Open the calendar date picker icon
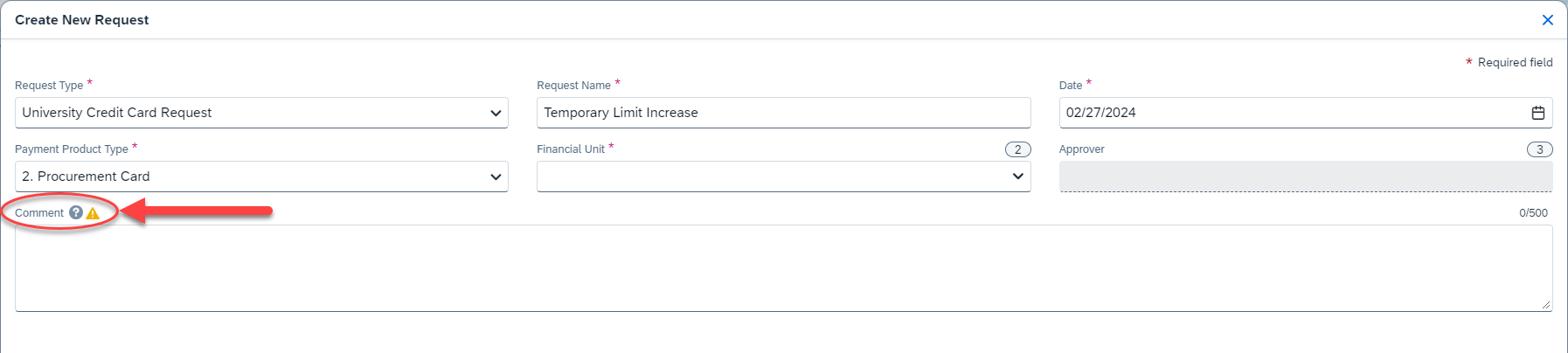Viewport: 1568px width, 353px height. click(1537, 113)
